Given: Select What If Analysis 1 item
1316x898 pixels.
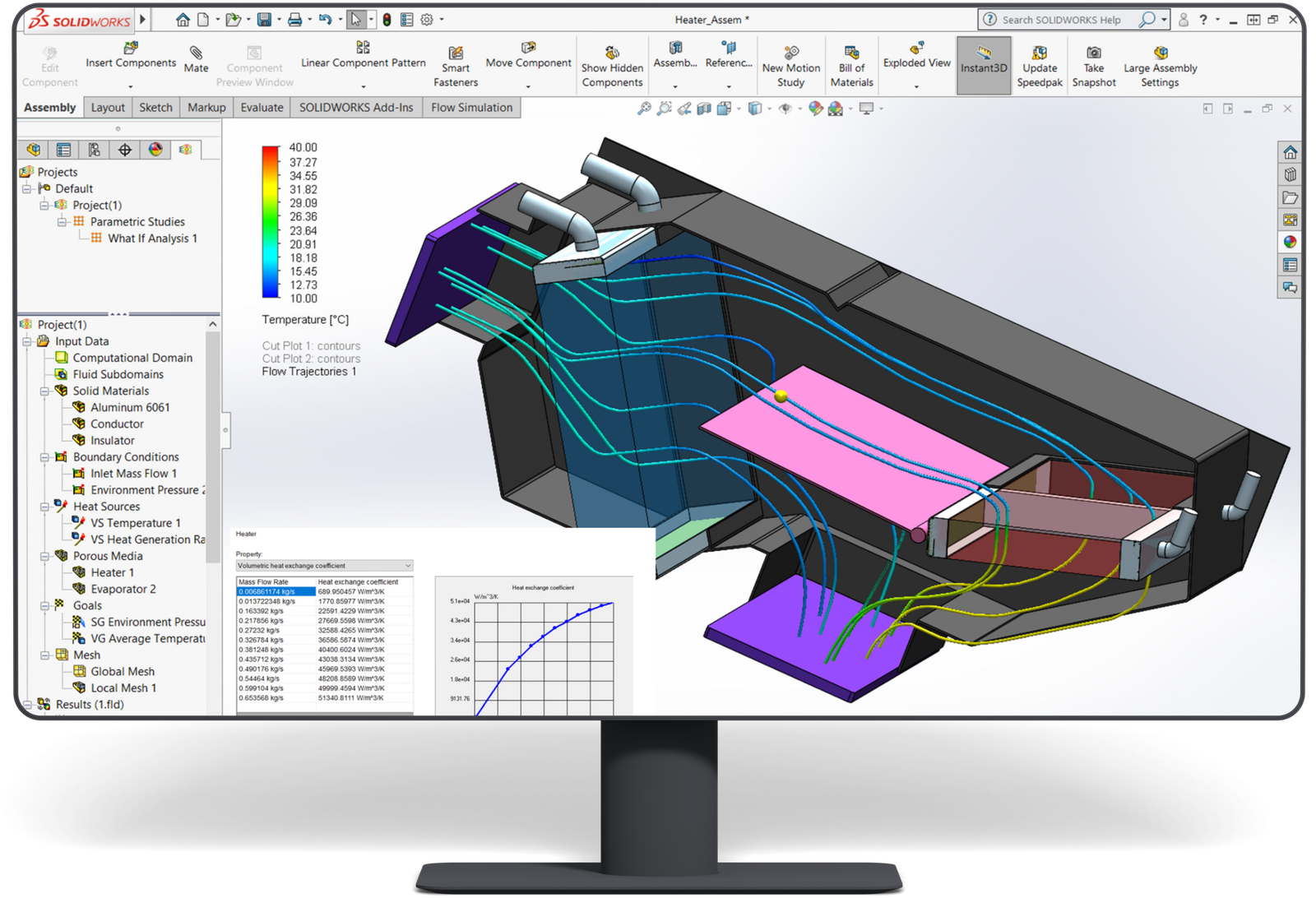Looking at the screenshot, I should click(x=152, y=238).
